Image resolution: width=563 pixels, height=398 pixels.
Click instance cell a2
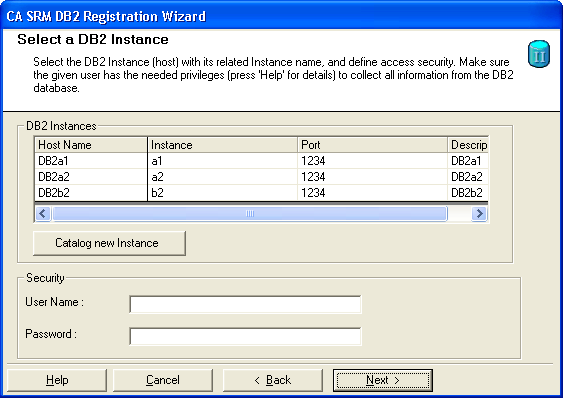(223, 177)
